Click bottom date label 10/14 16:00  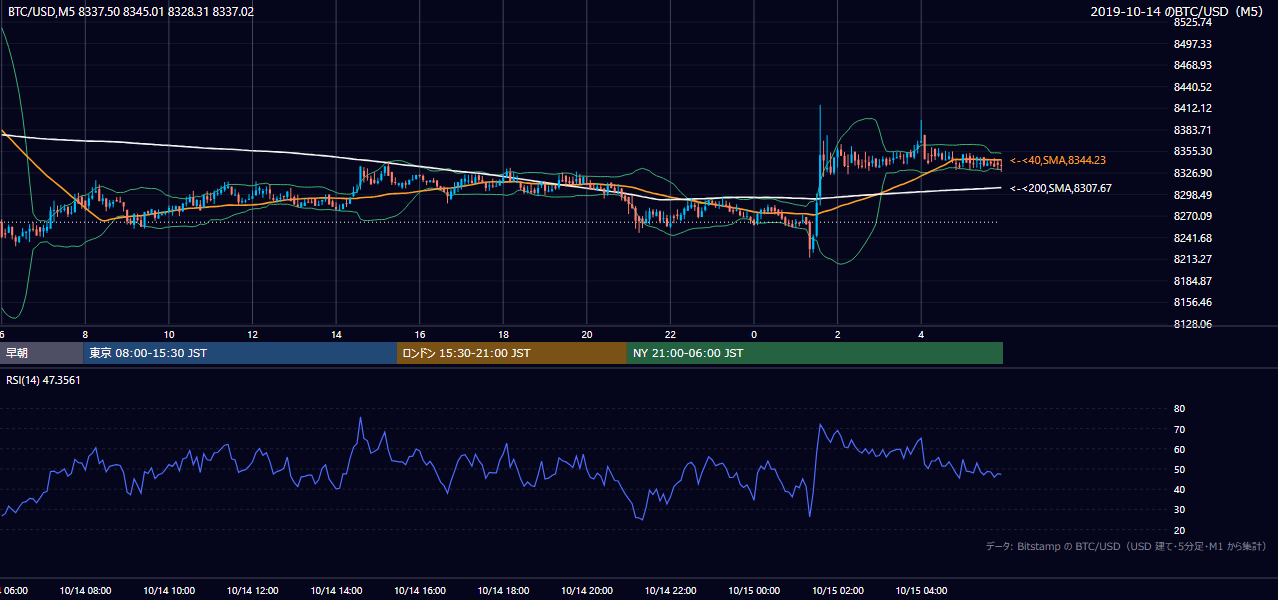pos(420,591)
